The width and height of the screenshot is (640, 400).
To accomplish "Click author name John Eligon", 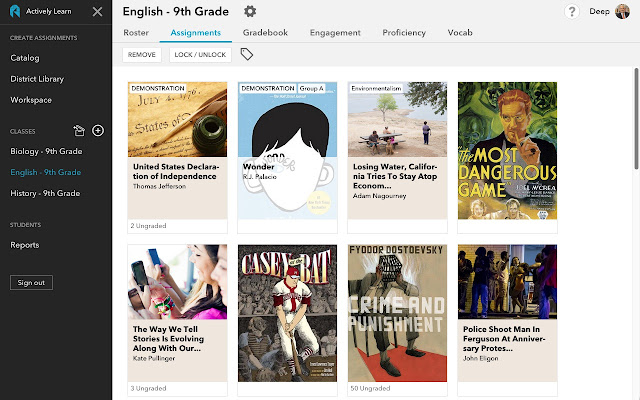I will pyautogui.click(x=480, y=358).
